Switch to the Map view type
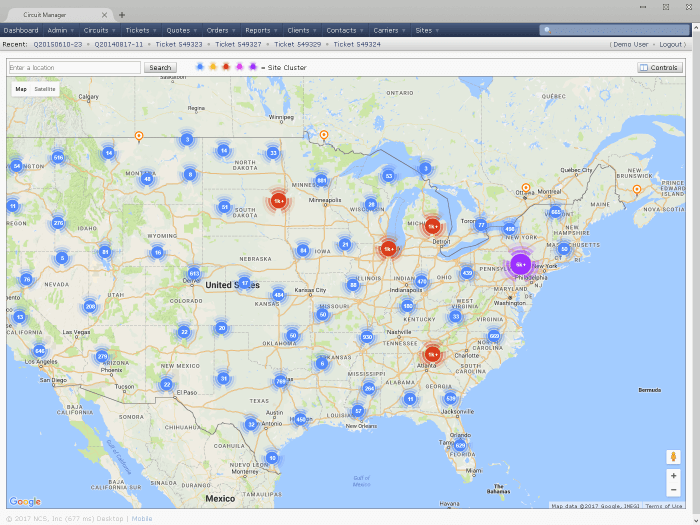 (x=21, y=89)
